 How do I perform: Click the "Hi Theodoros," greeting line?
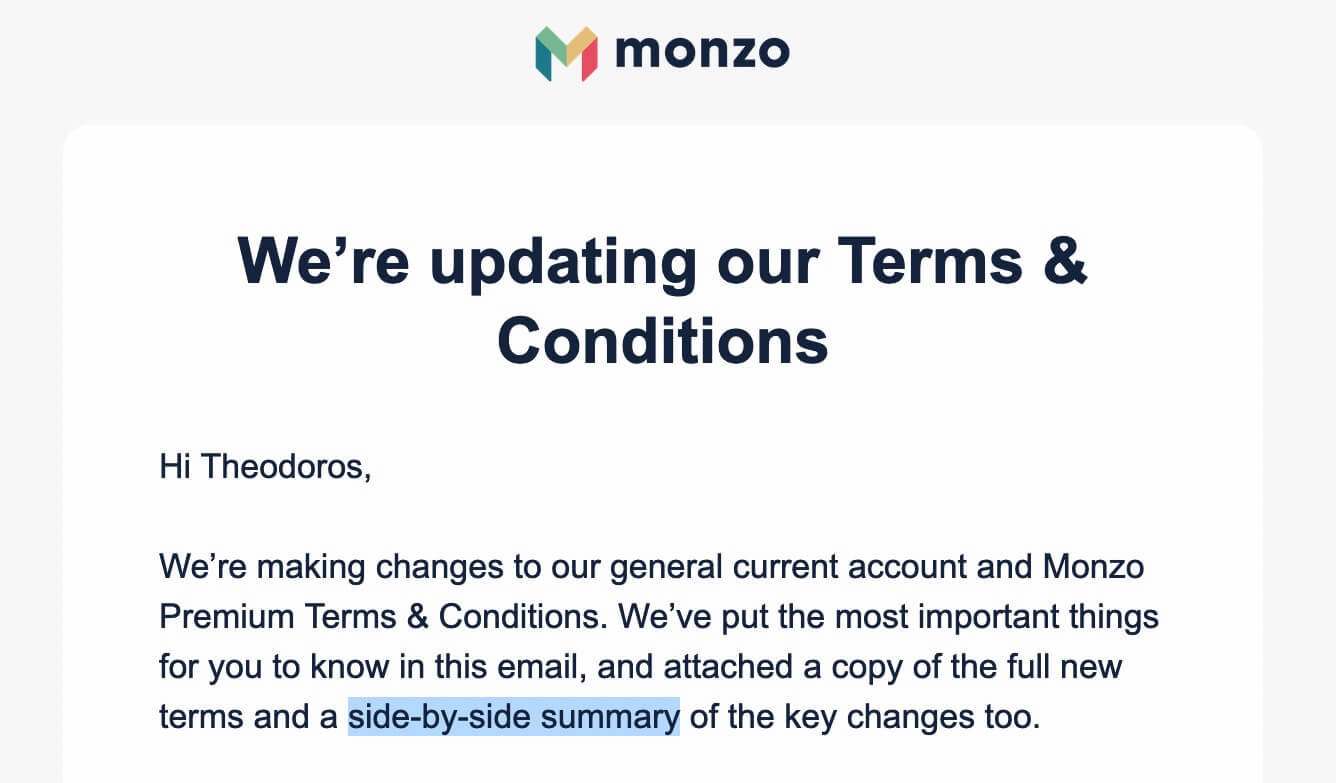pos(265,467)
